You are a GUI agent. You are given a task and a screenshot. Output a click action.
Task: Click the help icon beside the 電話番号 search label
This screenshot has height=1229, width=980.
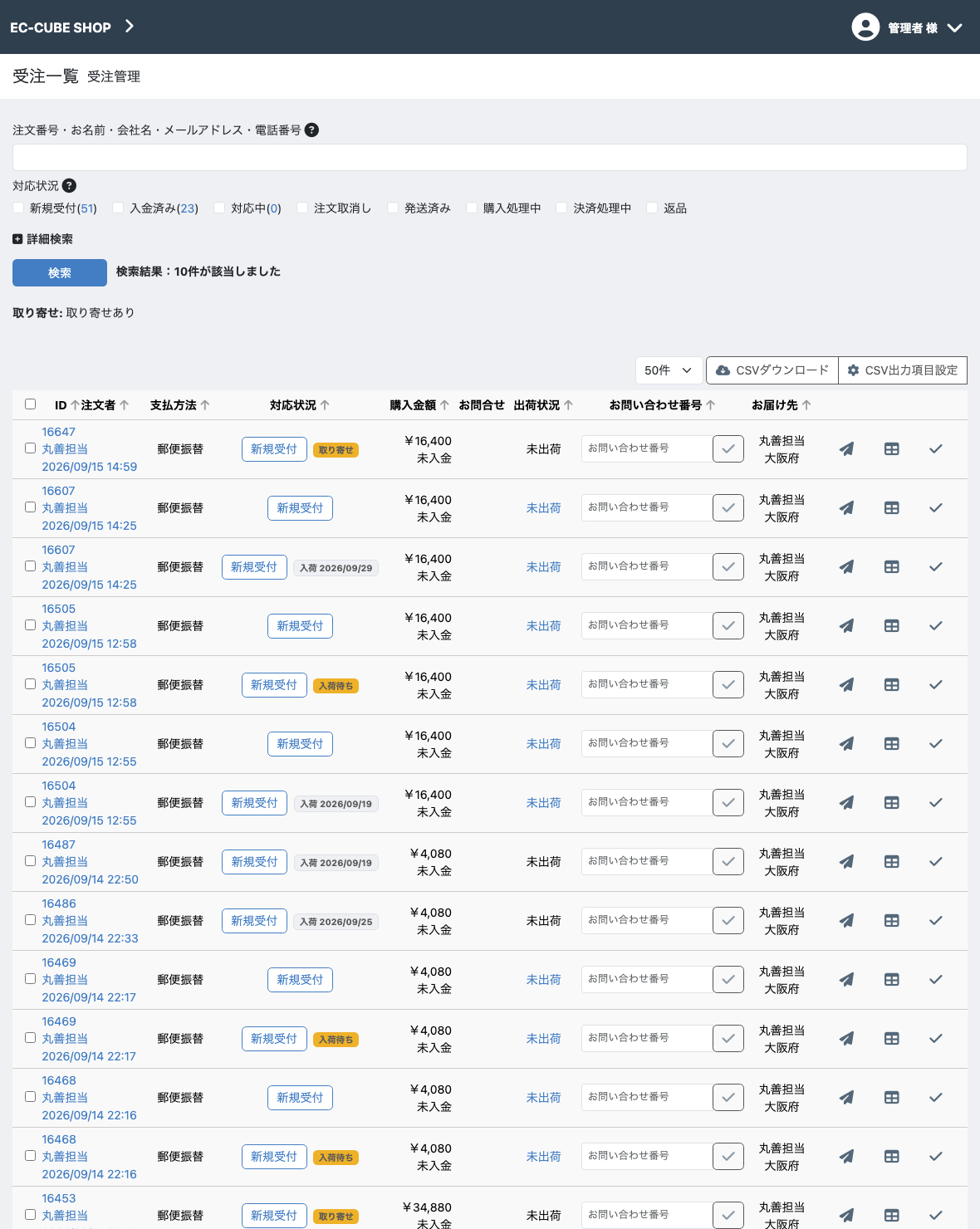312,130
